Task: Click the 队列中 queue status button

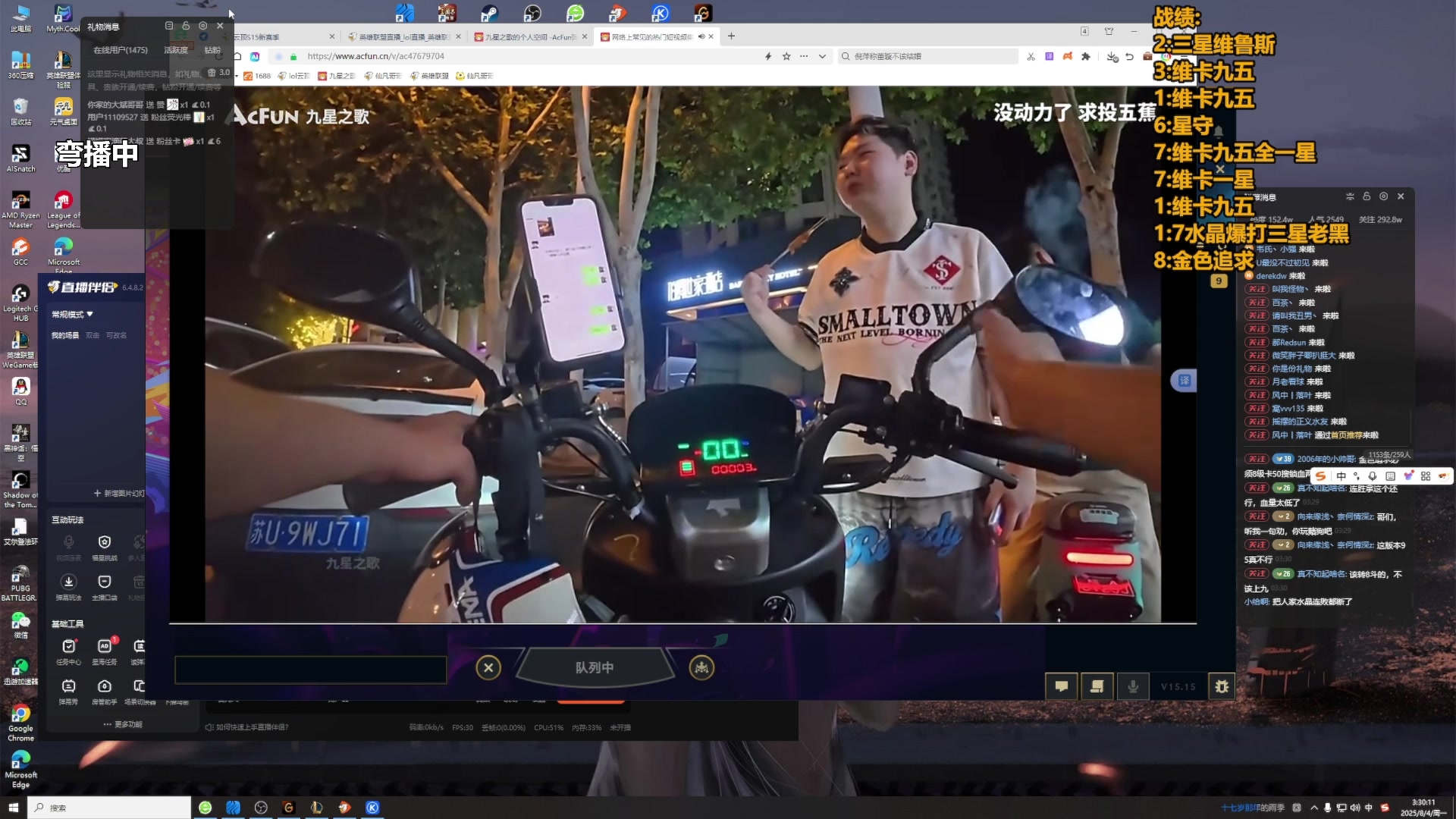Action: point(595,667)
